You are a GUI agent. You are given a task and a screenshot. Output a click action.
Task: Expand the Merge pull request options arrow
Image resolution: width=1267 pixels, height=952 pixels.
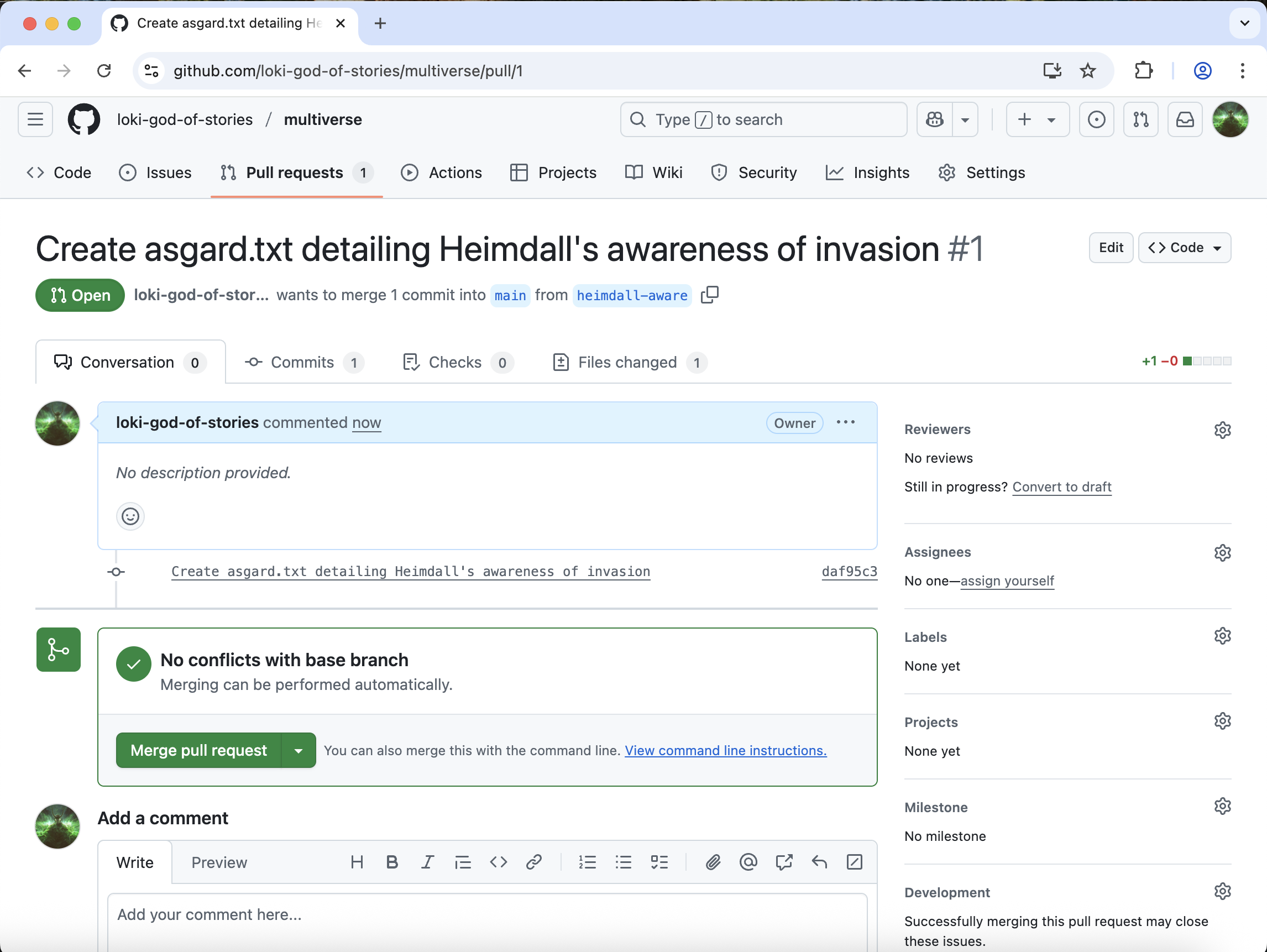point(298,750)
